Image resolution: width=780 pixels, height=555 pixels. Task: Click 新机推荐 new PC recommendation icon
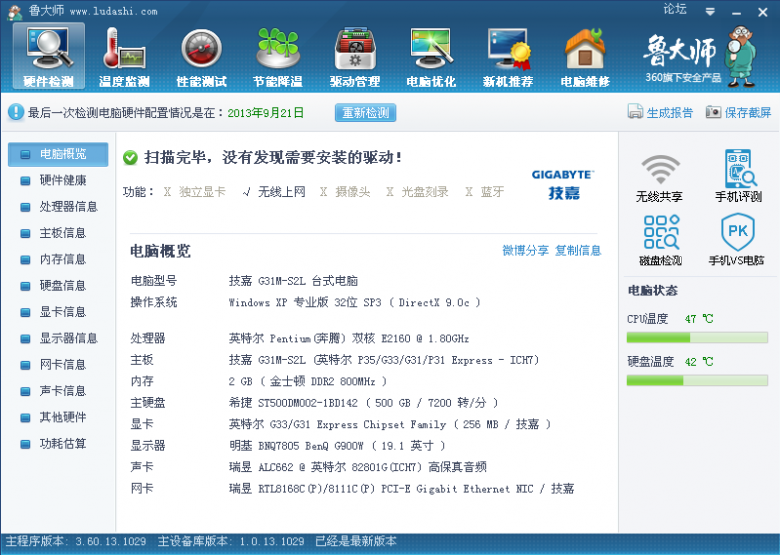(x=508, y=55)
